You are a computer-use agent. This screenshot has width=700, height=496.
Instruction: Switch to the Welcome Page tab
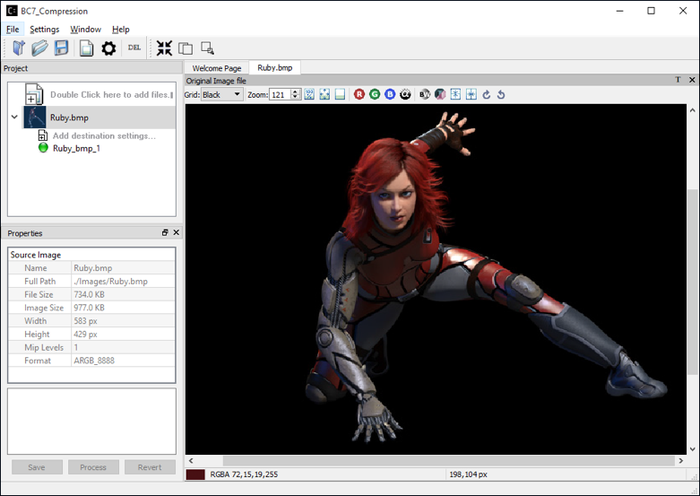coord(216,68)
